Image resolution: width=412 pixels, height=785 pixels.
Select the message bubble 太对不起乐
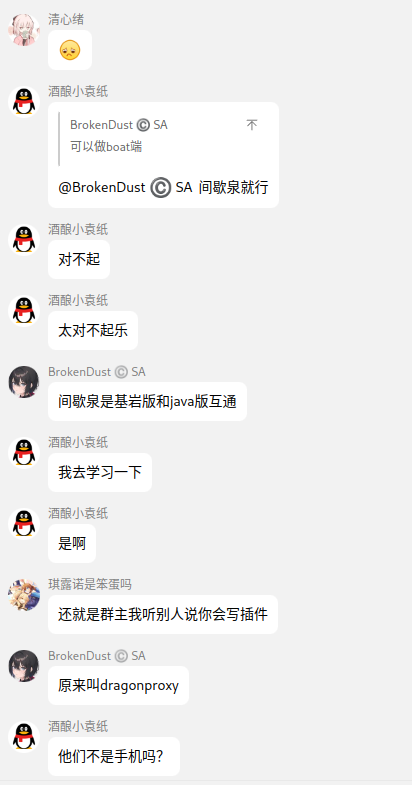pyautogui.click(x=93, y=330)
